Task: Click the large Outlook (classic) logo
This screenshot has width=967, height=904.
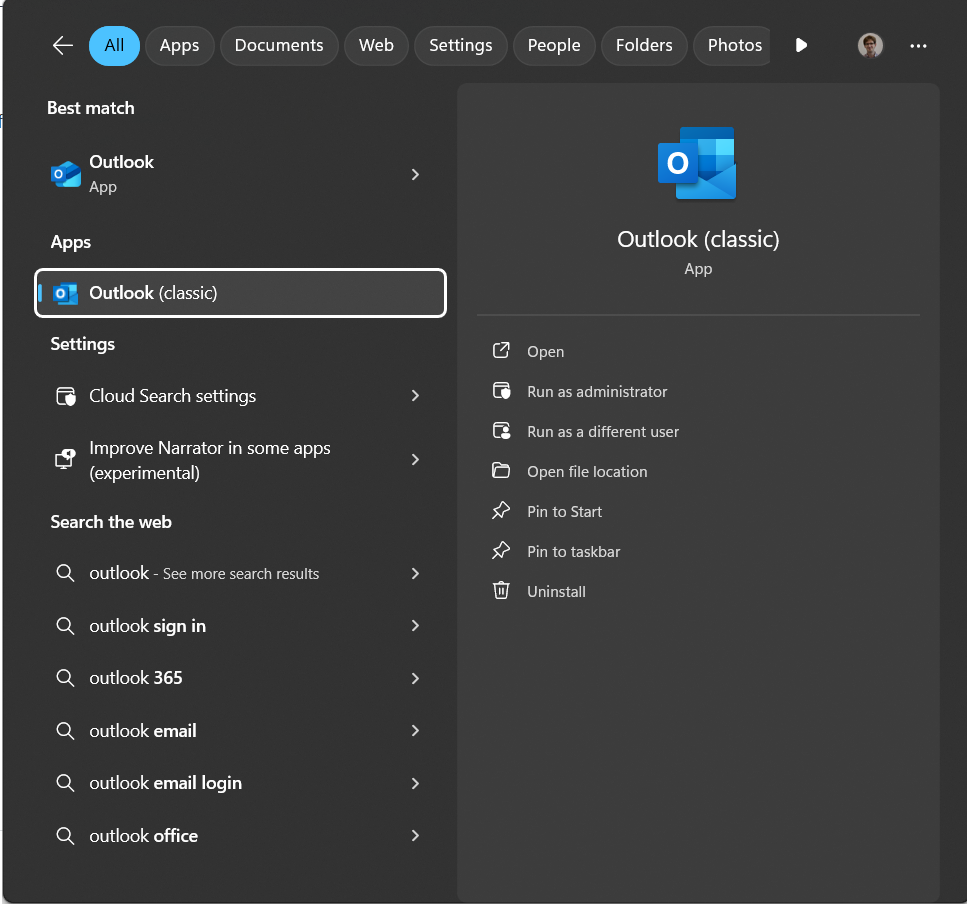Action: point(697,163)
